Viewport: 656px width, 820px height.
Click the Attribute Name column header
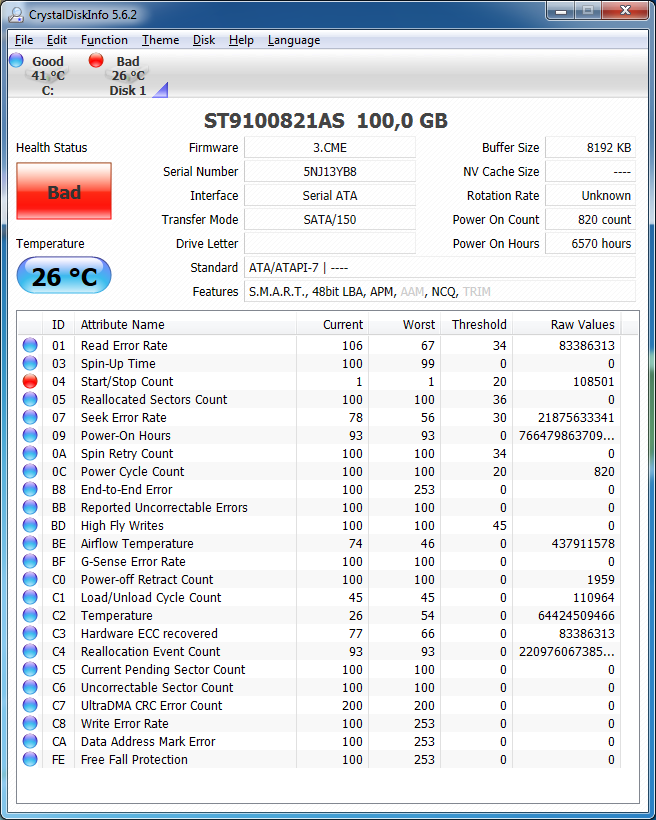coord(185,325)
